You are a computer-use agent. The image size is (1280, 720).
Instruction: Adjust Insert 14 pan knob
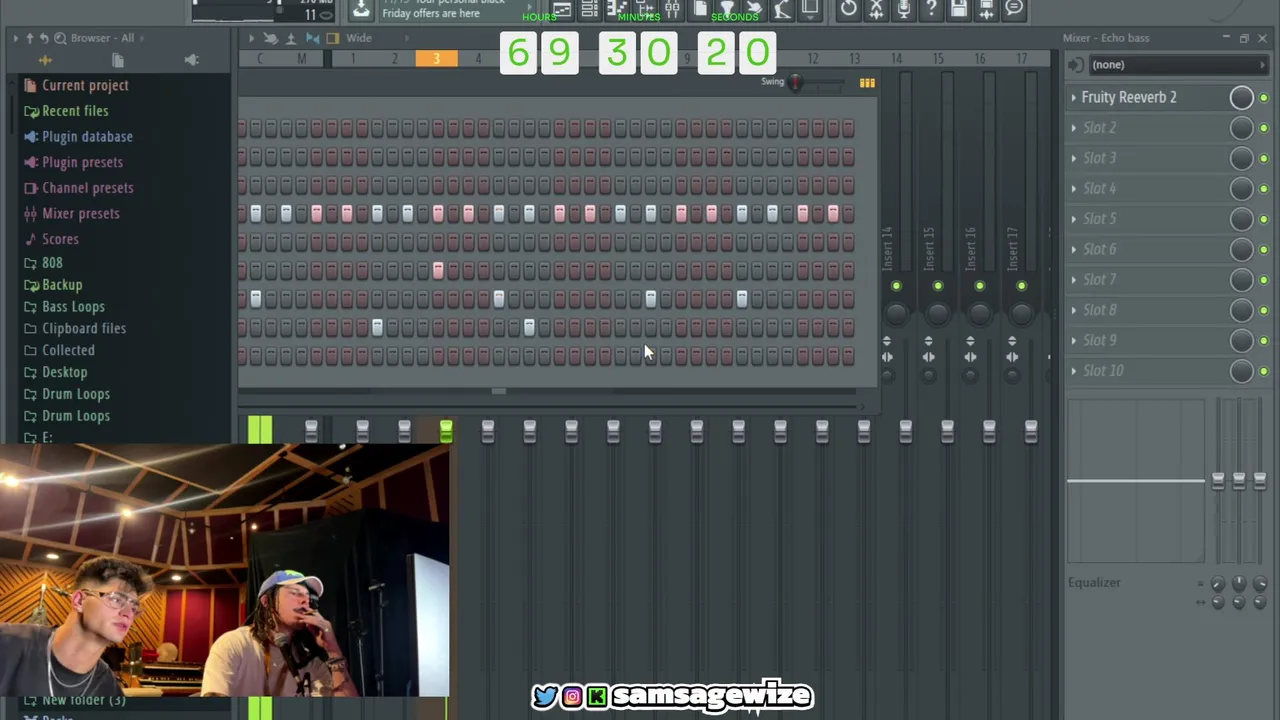(896, 313)
